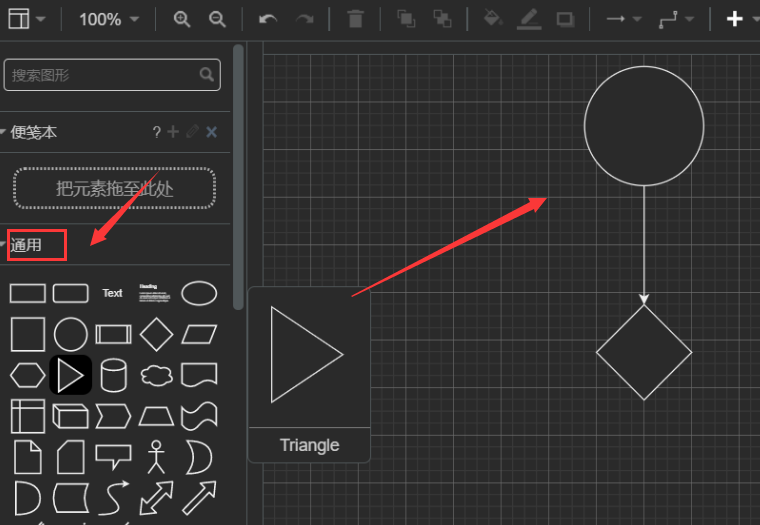Select the Text shape in the palette
Screen dimensions: 760x525
pyautogui.click(x=112, y=293)
